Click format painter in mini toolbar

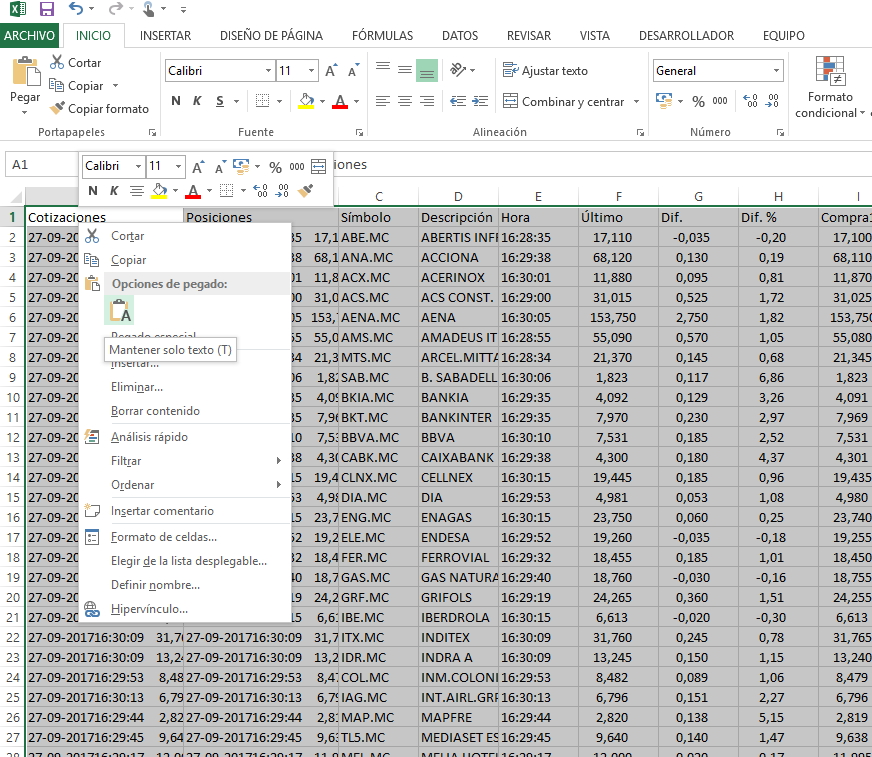point(305,191)
